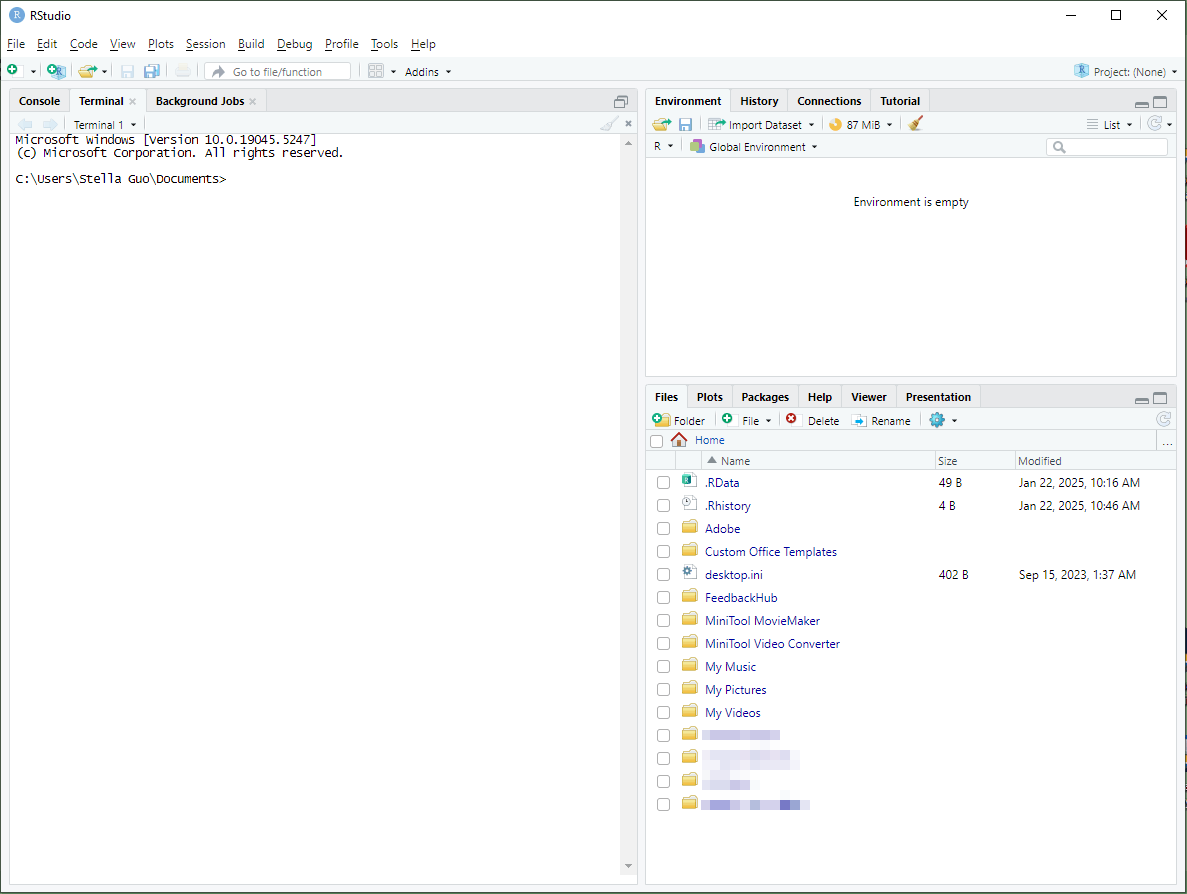Click the Rename button

pyautogui.click(x=880, y=420)
